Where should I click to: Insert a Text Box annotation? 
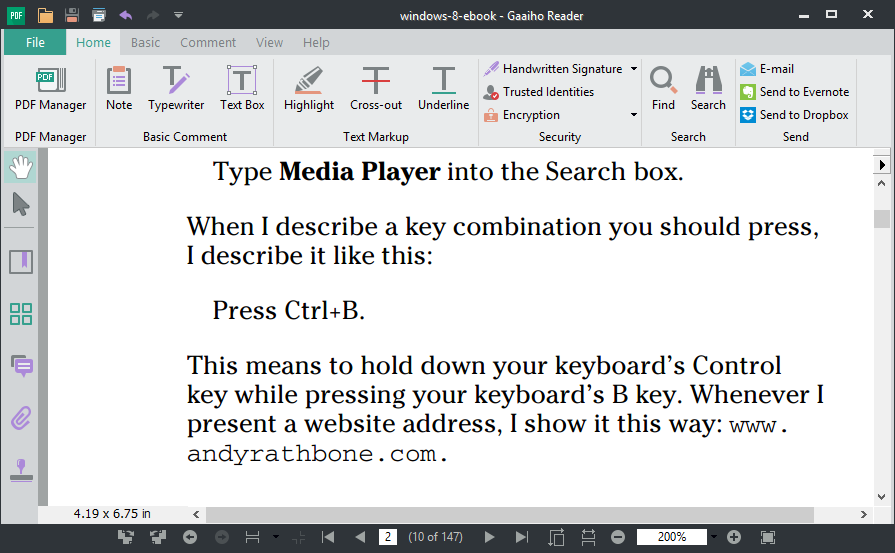(x=242, y=88)
